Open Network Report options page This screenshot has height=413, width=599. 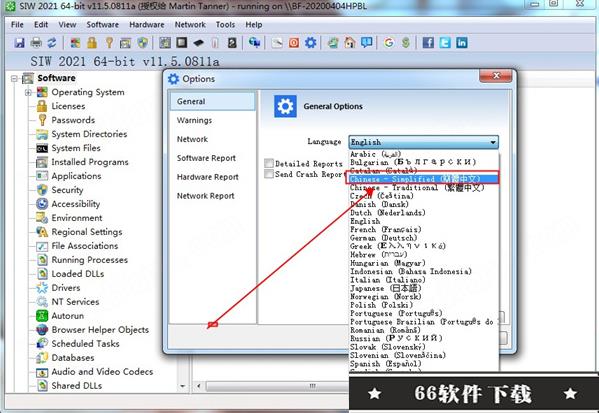pos(213,196)
